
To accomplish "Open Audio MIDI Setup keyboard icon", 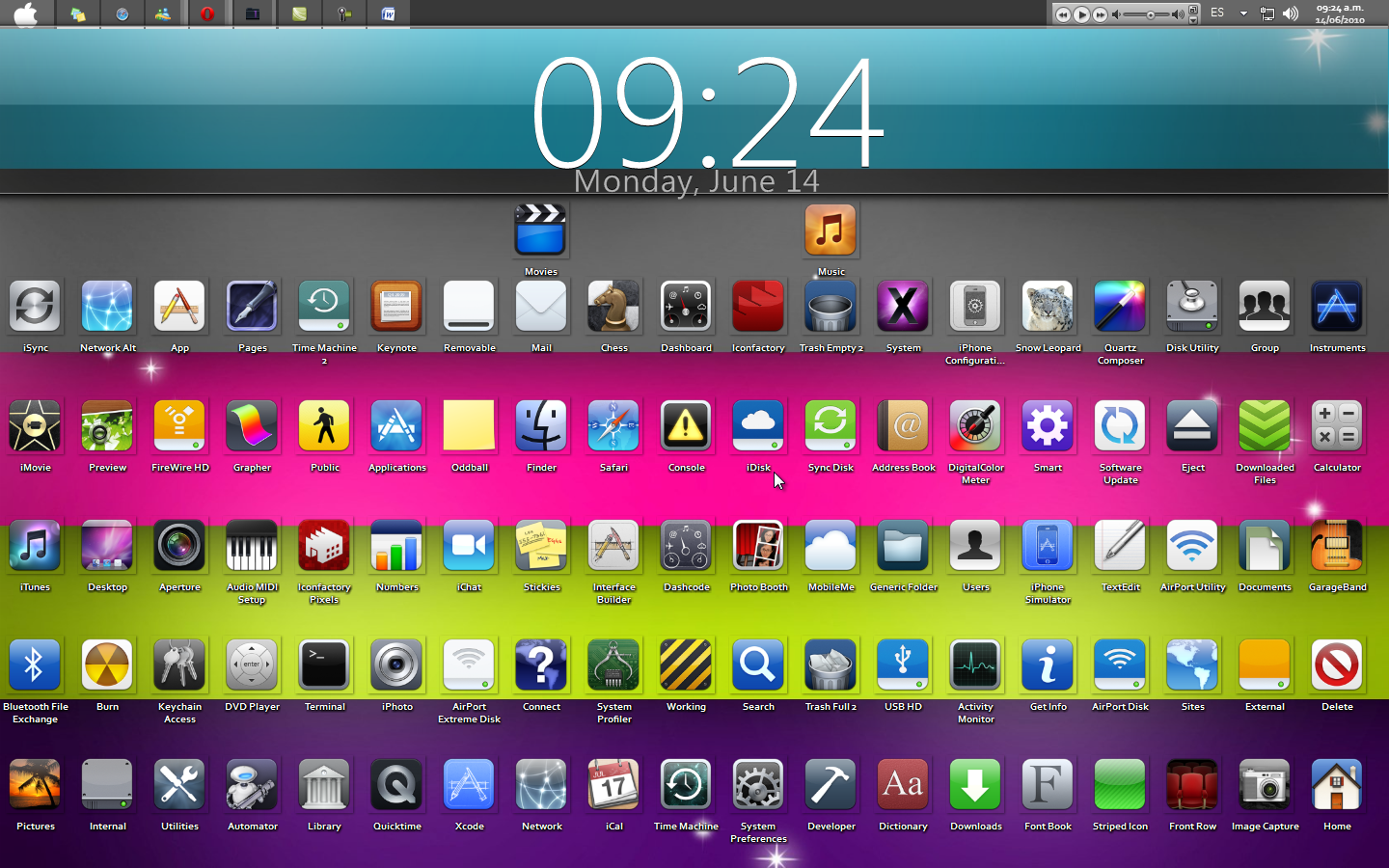I will [252, 545].
